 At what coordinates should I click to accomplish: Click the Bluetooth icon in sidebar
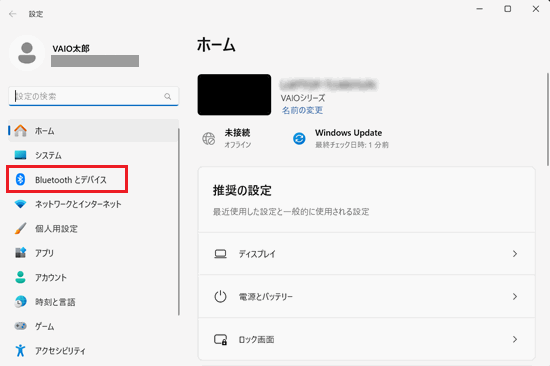click(x=20, y=179)
